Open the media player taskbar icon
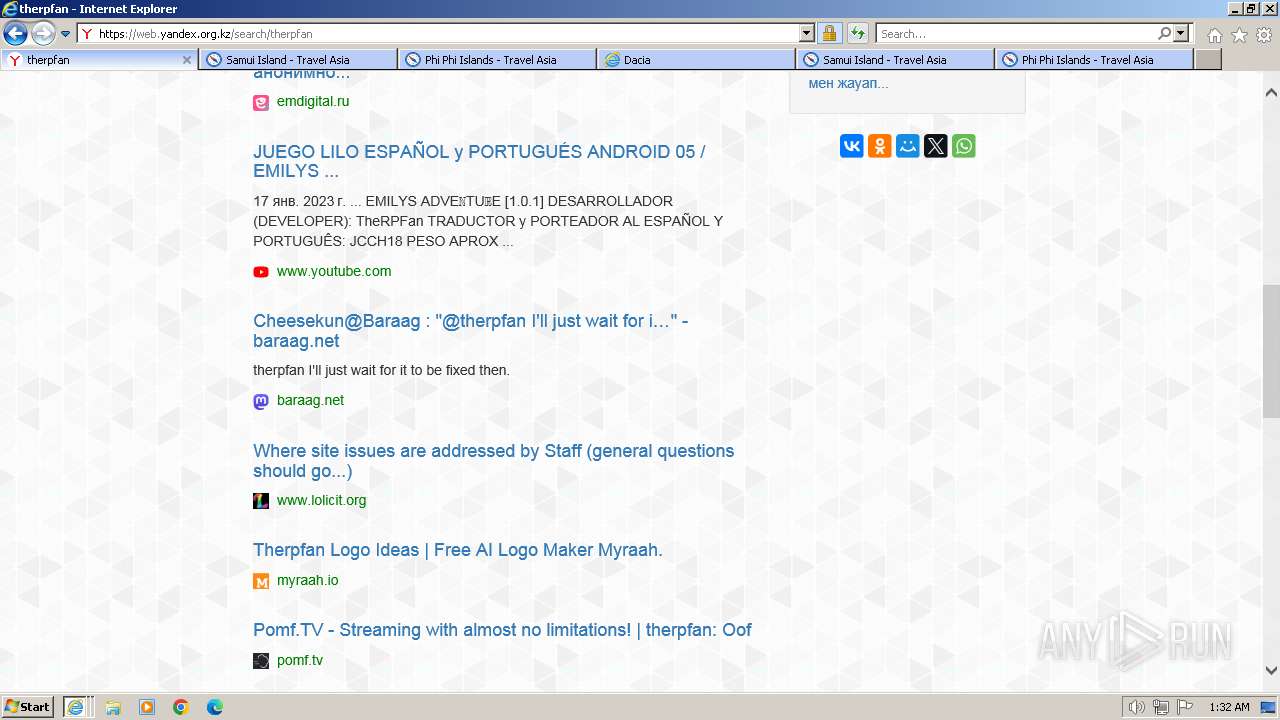The image size is (1280, 720). point(147,707)
